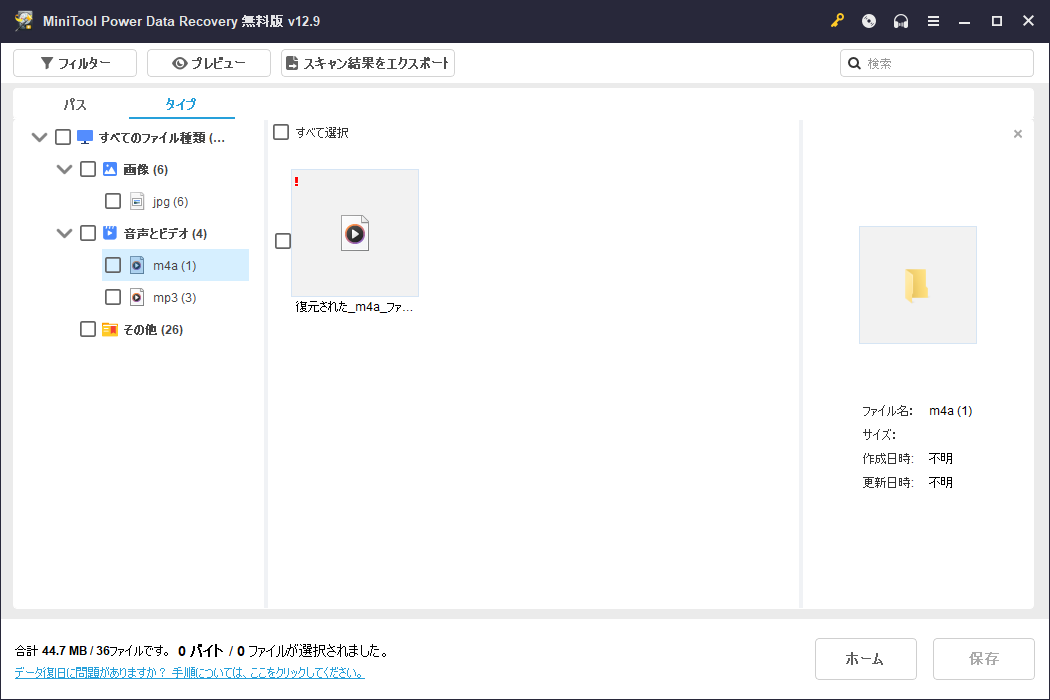Open the bootable media disc icon
Screen dimensions: 1050x700
pyautogui.click(x=869, y=21)
